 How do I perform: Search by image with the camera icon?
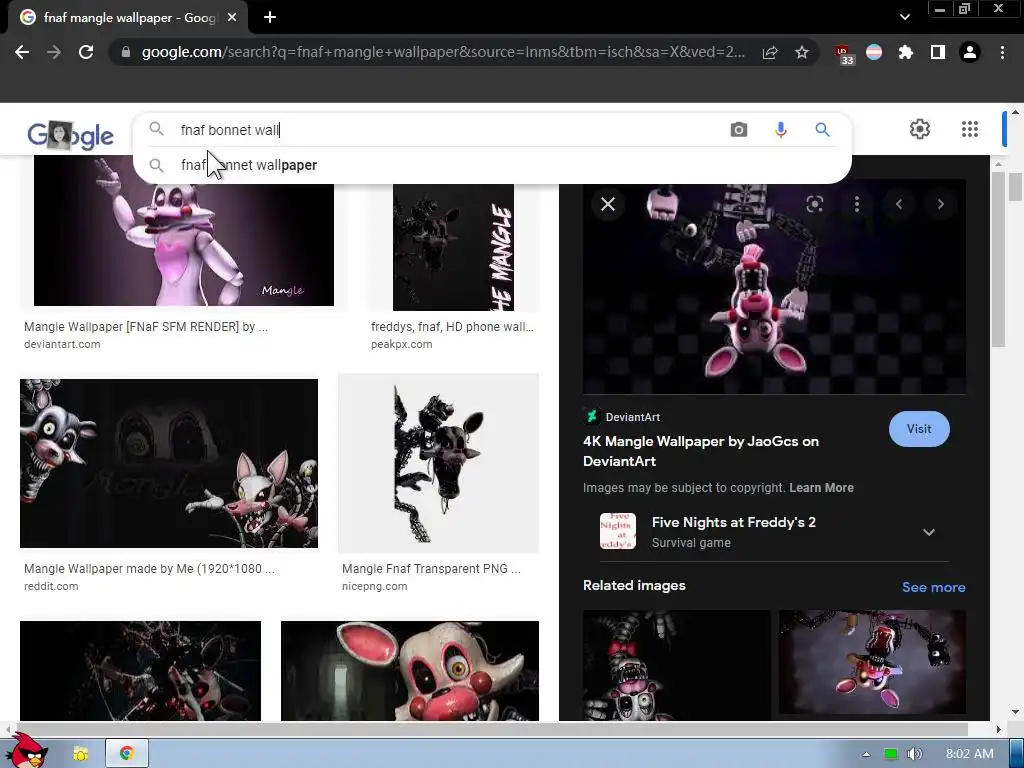tap(739, 130)
